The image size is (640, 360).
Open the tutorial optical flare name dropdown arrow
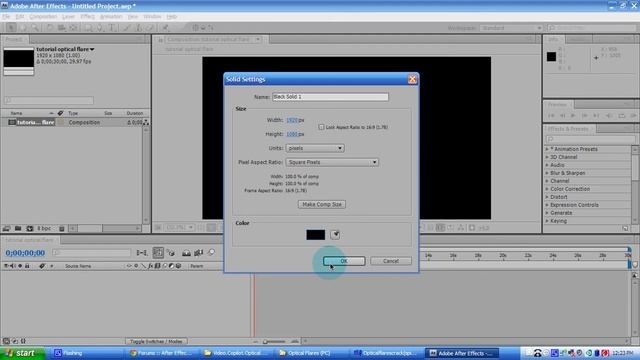[92, 49]
